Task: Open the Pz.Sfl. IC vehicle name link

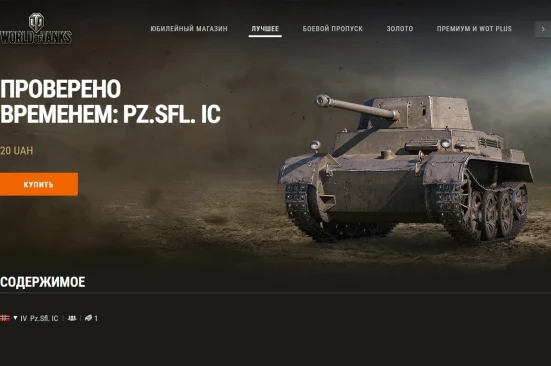Action: tap(44, 318)
